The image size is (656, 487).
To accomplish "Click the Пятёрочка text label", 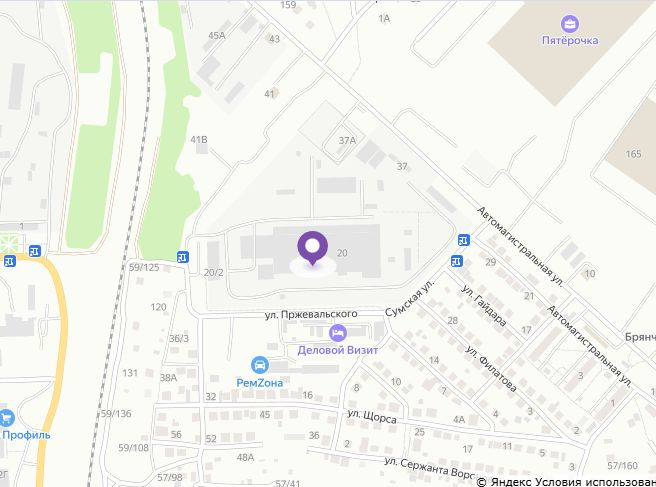I will click(570, 40).
